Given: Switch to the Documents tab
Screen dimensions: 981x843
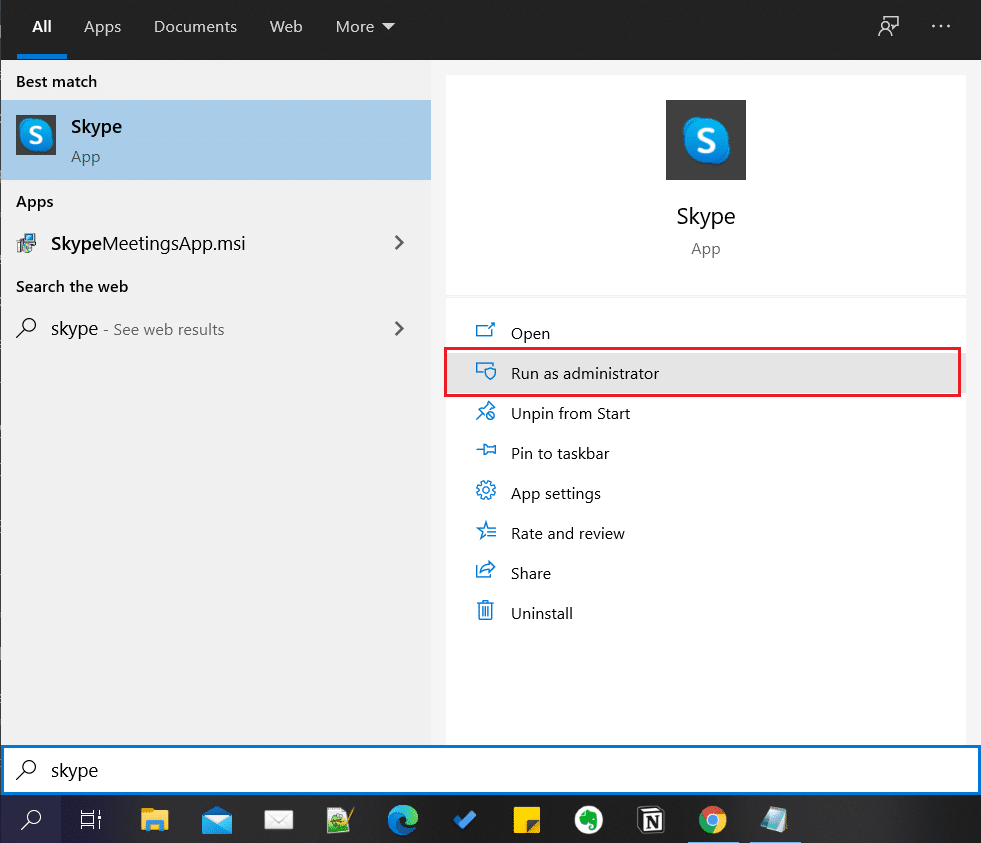Looking at the screenshot, I should coord(195,27).
